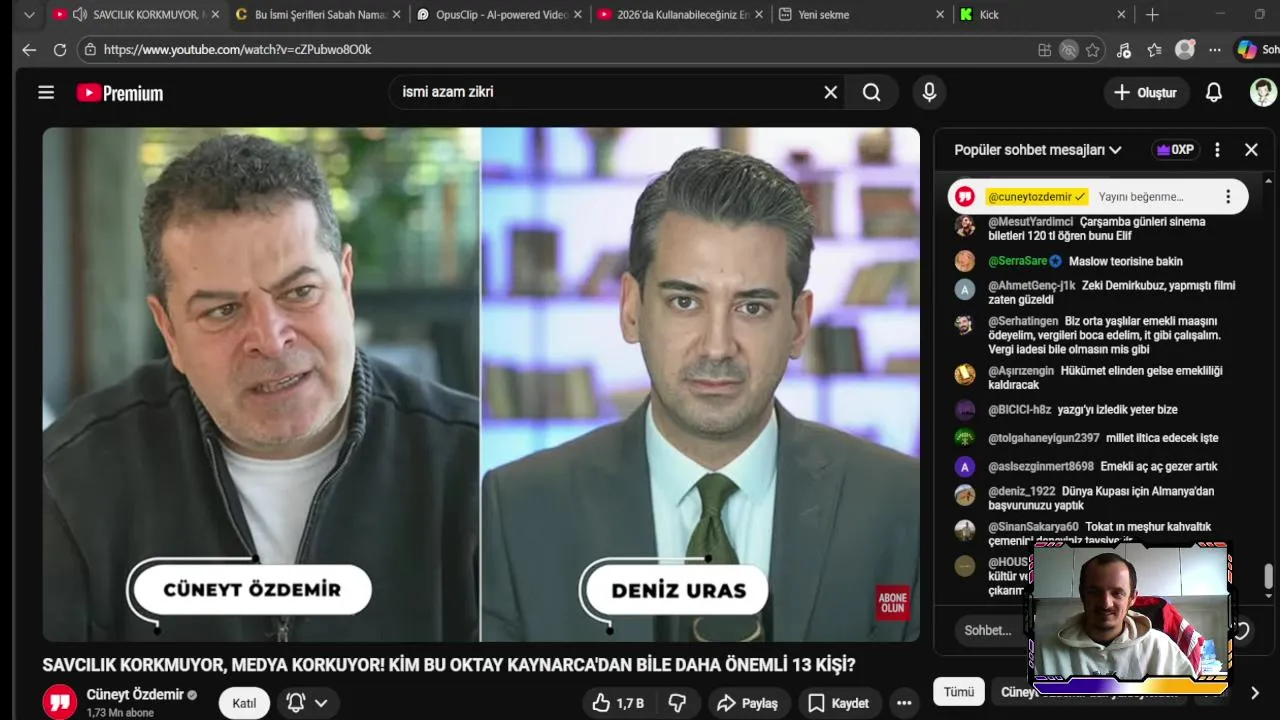Open browser profile icon in toolbar
The width and height of the screenshot is (1280, 720).
(1185, 50)
